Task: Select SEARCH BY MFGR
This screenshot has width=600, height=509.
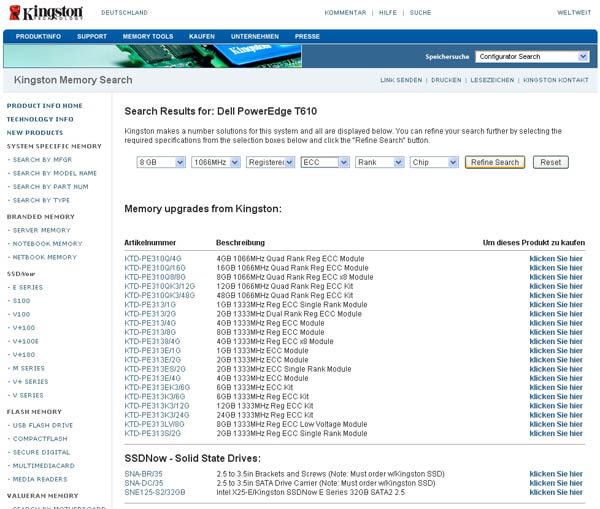Action: (x=42, y=160)
